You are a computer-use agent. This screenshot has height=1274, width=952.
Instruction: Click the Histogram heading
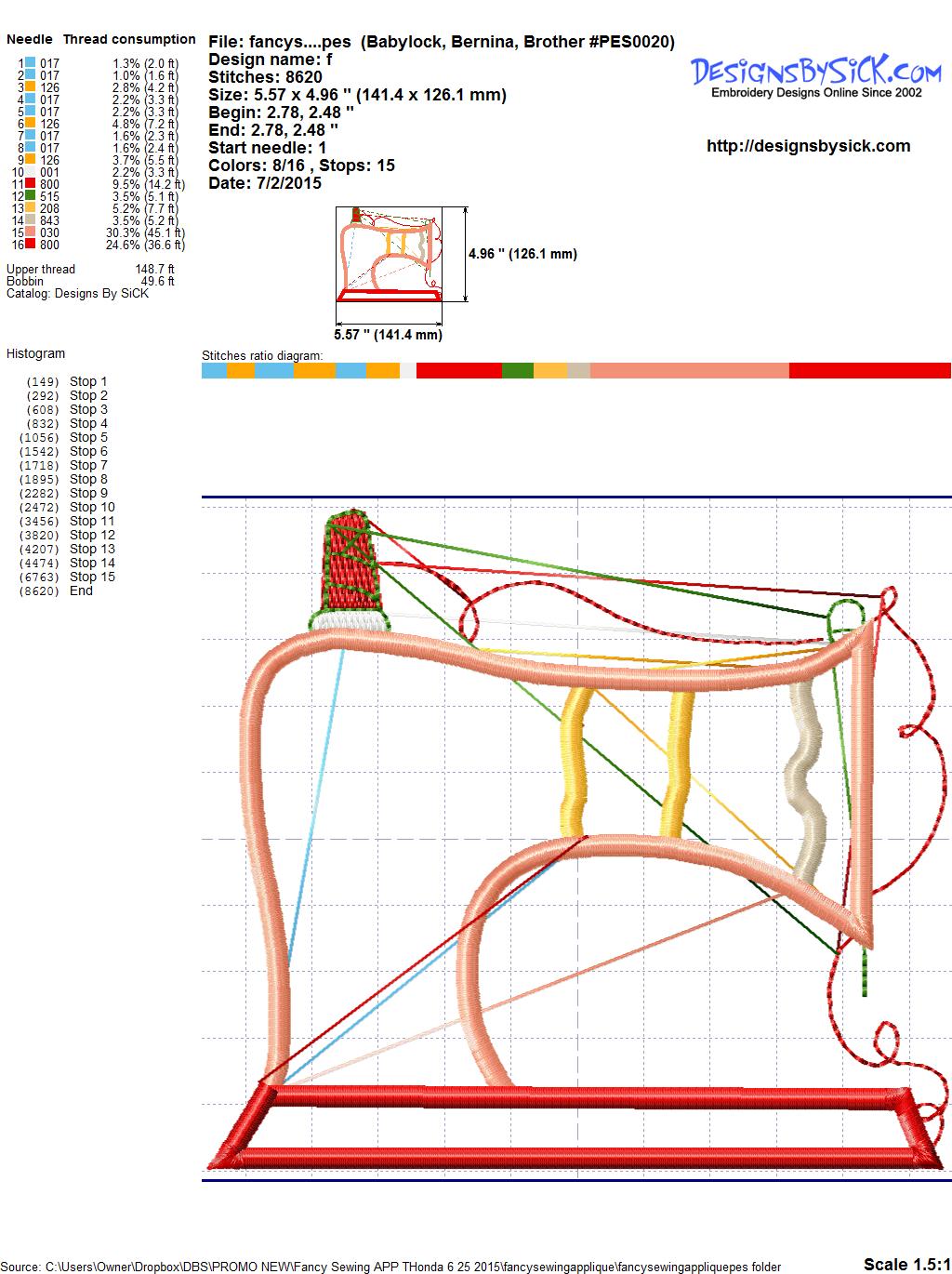(35, 353)
